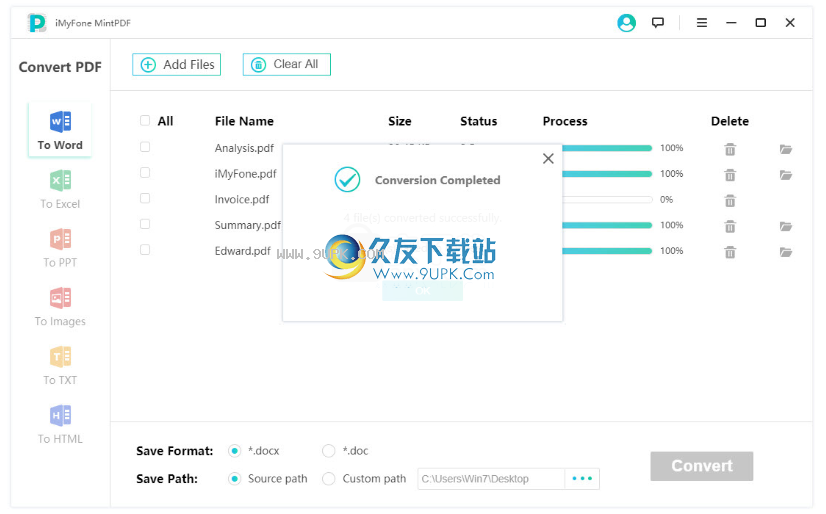
Task: Open the hamburger menu
Action: (x=702, y=23)
